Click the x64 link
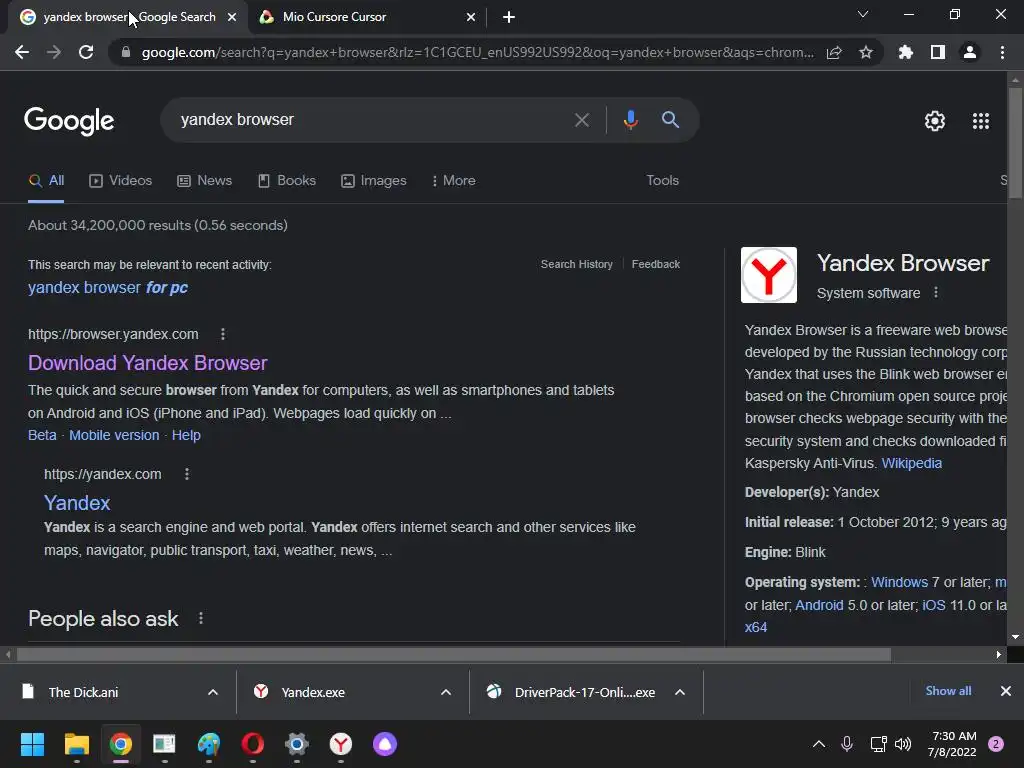The image size is (1024, 768). [x=756, y=628]
